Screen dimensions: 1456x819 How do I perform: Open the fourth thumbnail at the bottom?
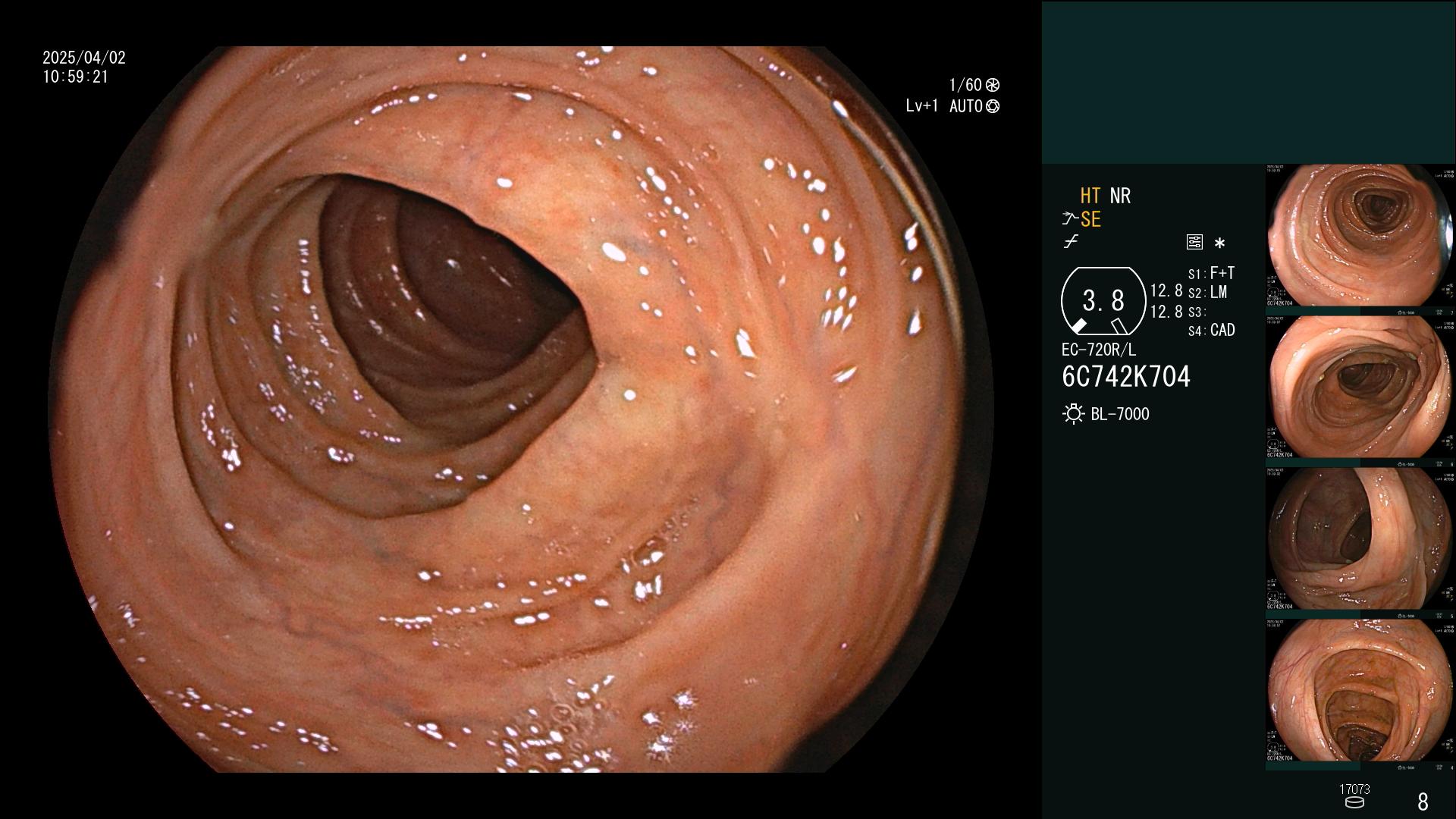click(x=1360, y=691)
